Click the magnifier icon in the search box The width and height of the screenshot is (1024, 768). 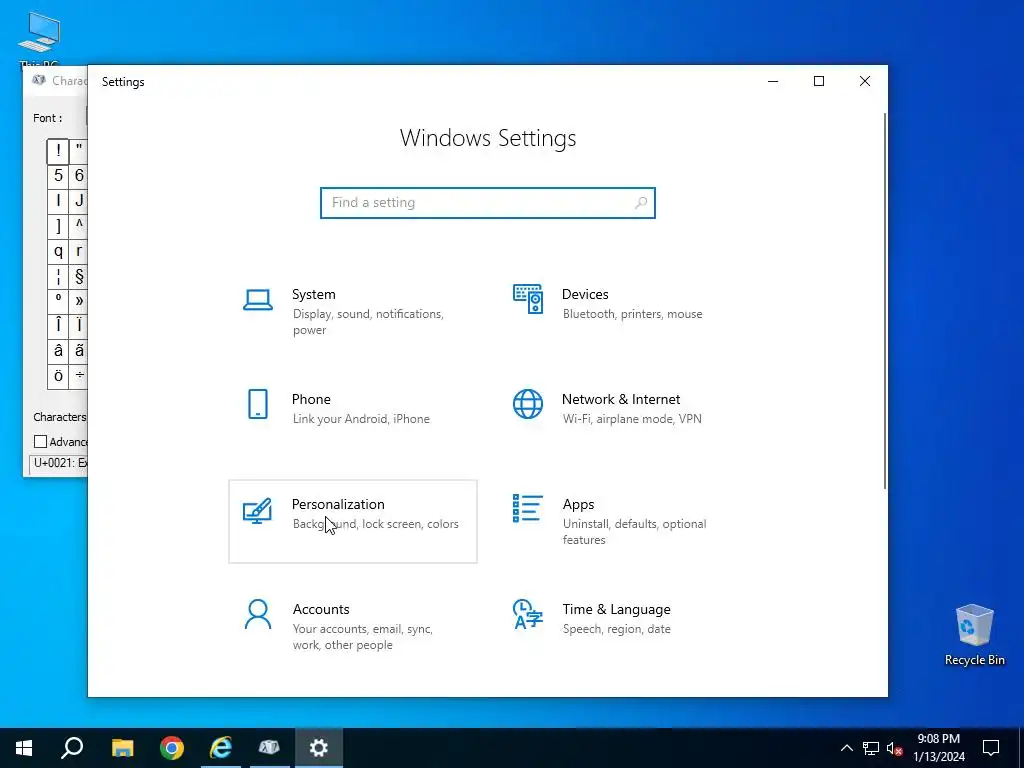coord(641,202)
